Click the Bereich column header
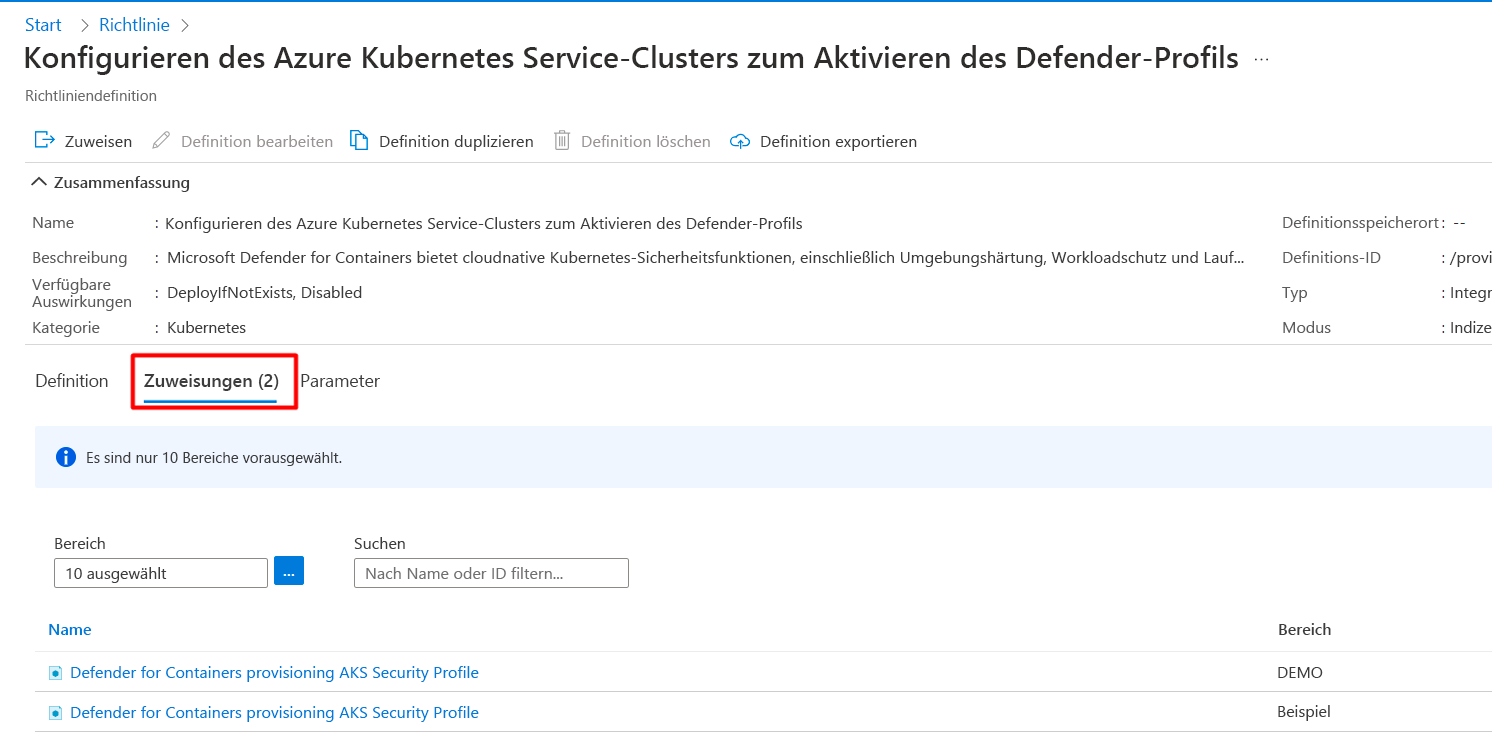 pos(1304,630)
